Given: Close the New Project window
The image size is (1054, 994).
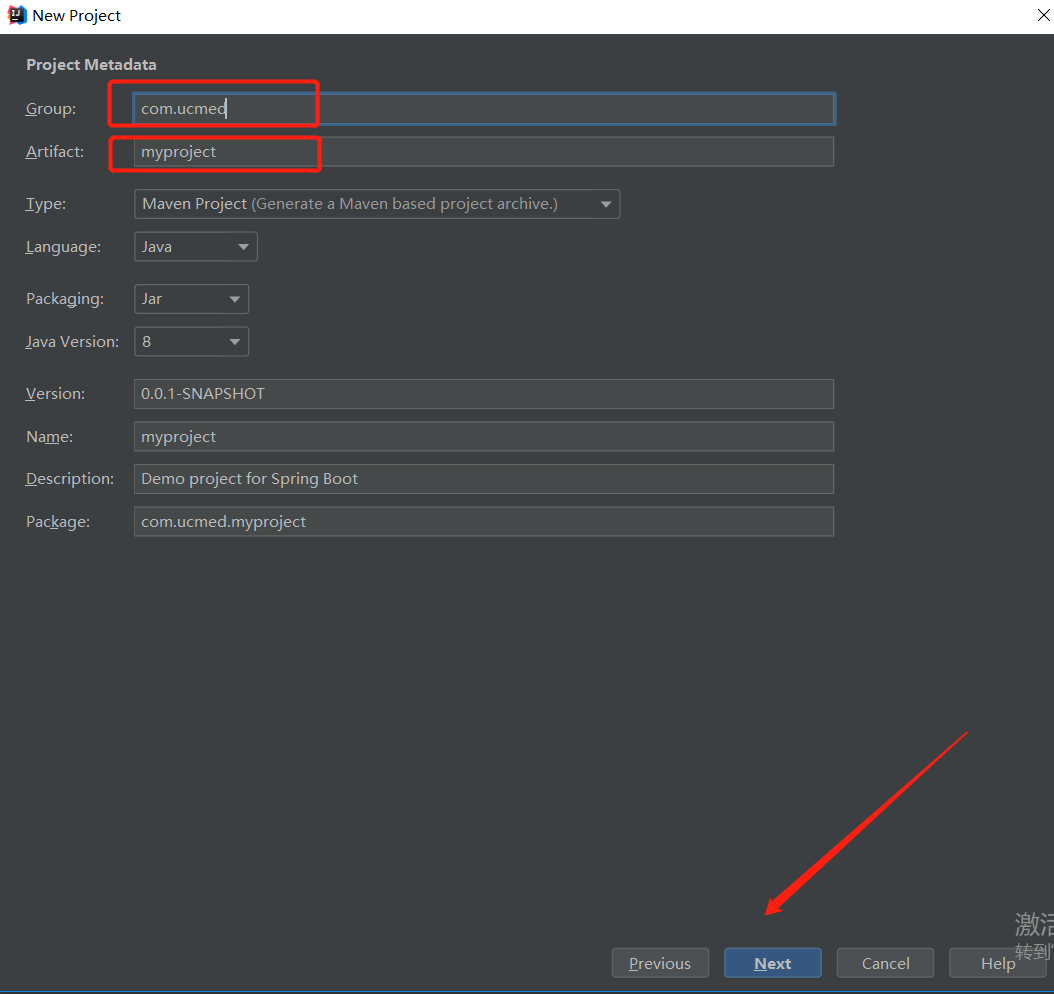Looking at the screenshot, I should [x=1043, y=15].
